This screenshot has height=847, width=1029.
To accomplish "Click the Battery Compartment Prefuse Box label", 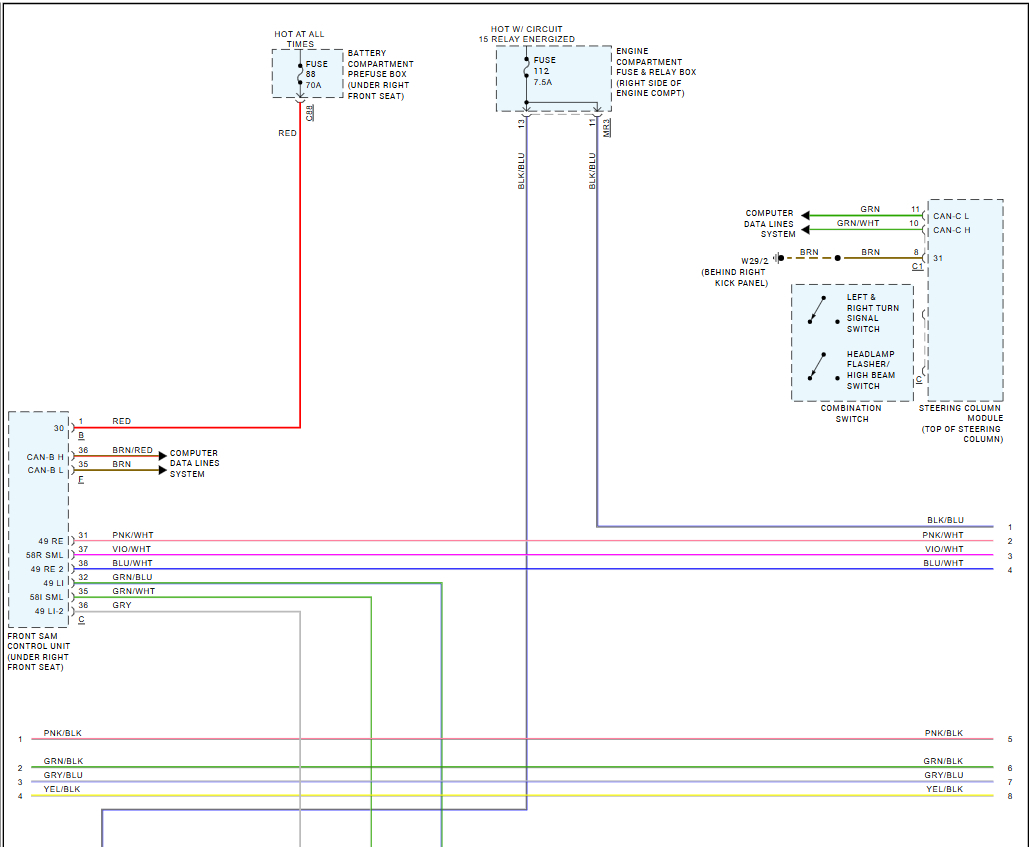I will tap(380, 75).
